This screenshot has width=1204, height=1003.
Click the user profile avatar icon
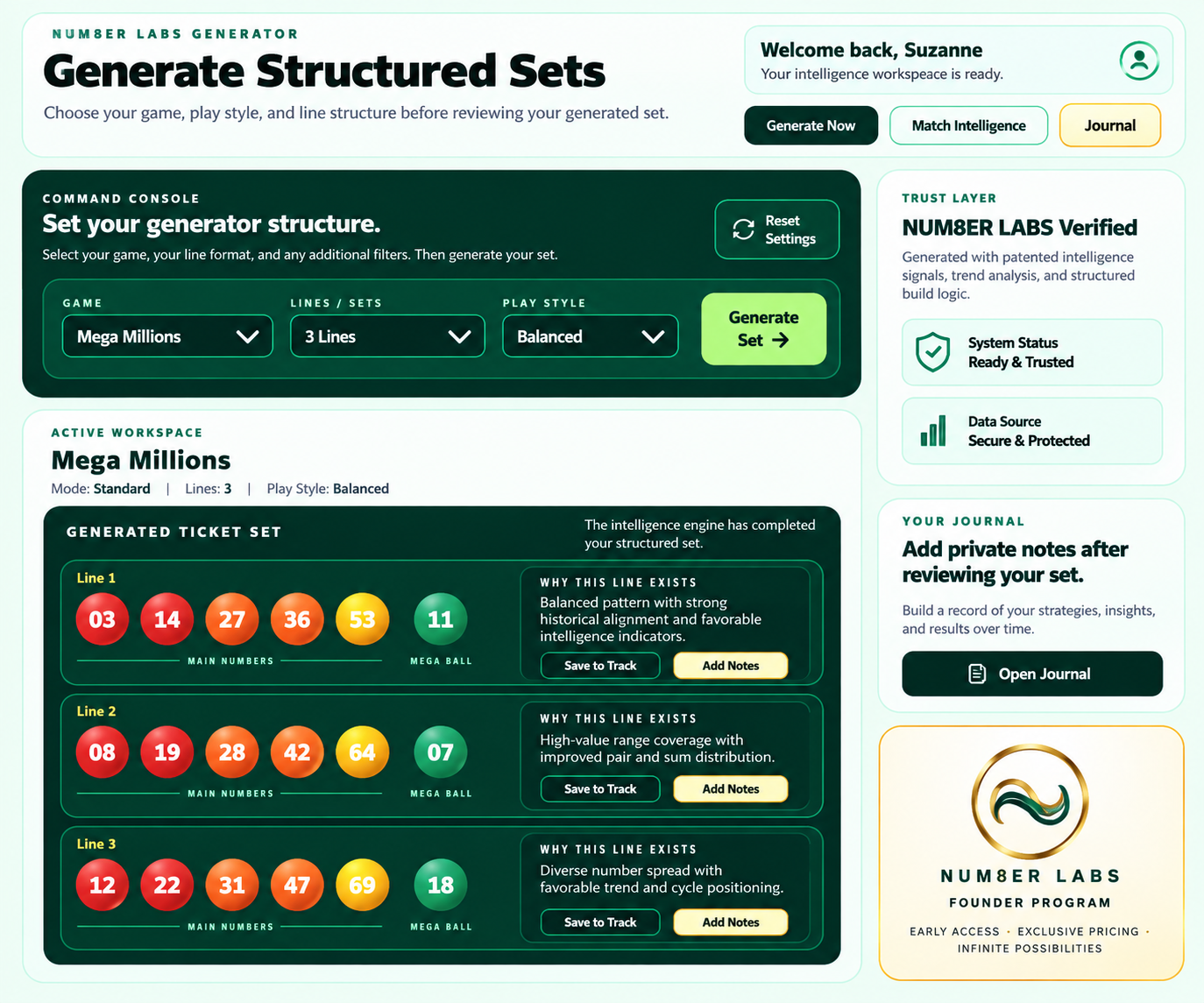(x=1139, y=60)
